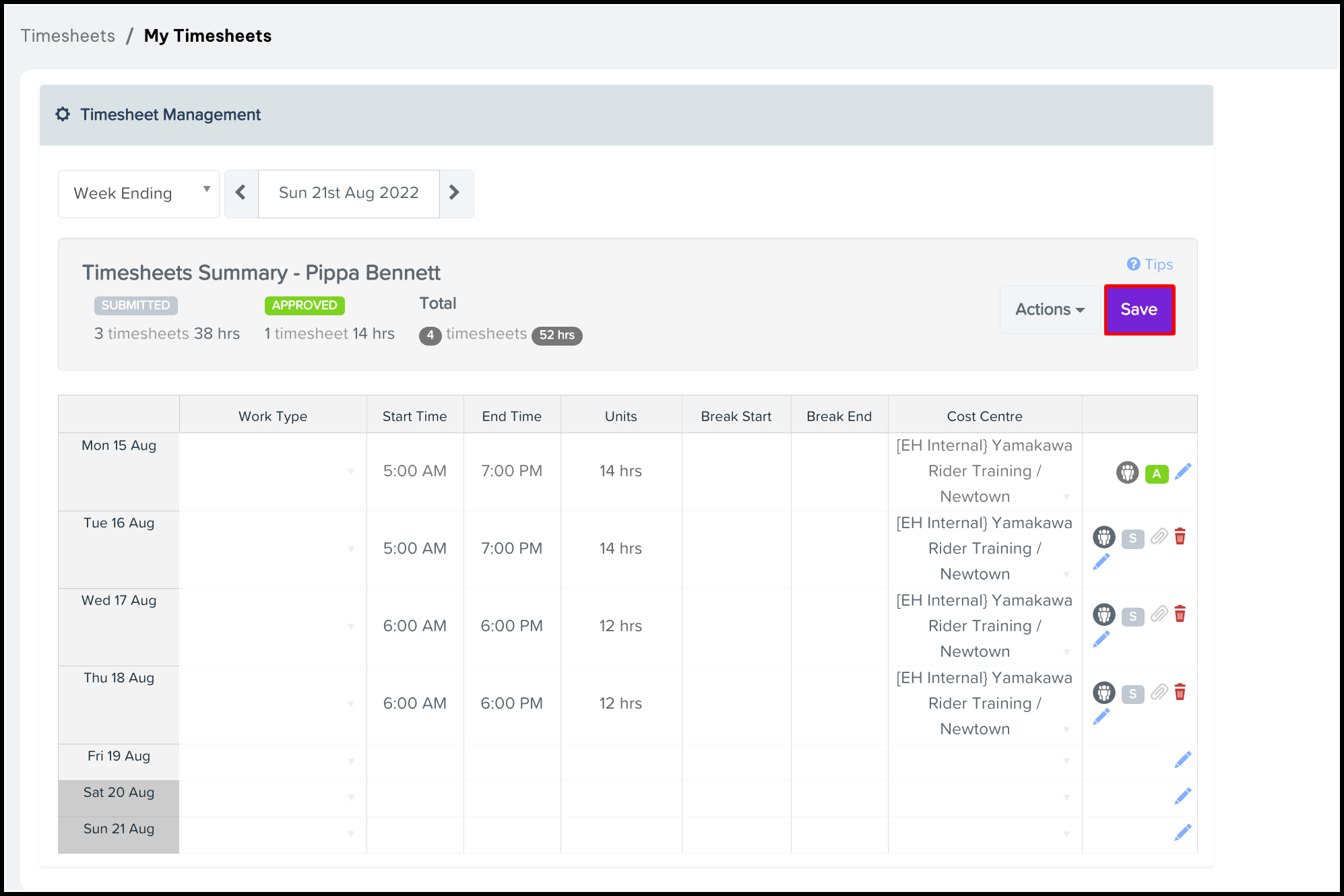
Task: Click Start Time cell for Wed 17 Aug
Action: click(414, 626)
